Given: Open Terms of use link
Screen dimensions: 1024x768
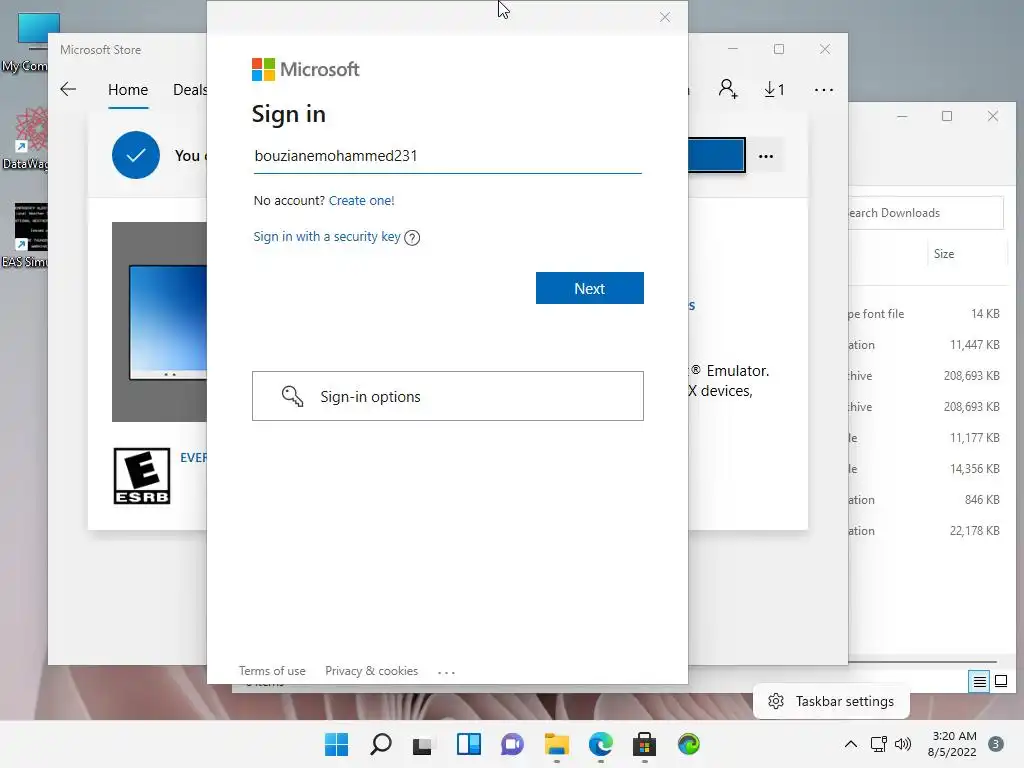Looking at the screenshot, I should pyautogui.click(x=272, y=671).
